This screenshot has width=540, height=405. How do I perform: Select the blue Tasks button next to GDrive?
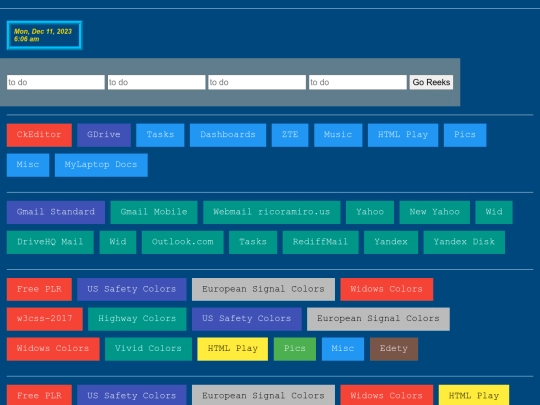[160, 135]
